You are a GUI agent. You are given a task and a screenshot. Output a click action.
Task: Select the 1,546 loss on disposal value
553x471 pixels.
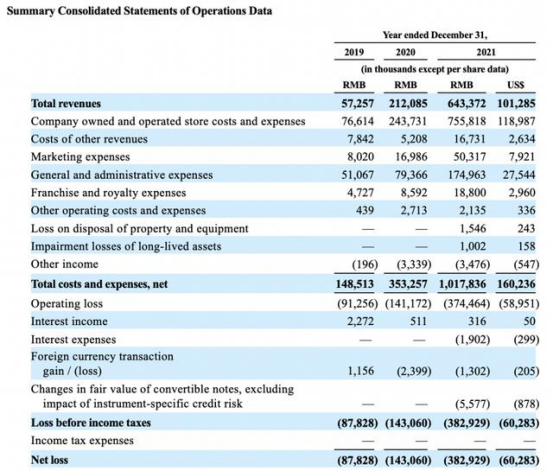473,229
